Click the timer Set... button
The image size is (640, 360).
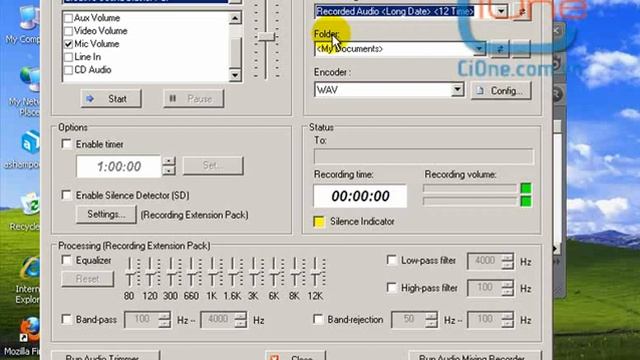[213, 165]
